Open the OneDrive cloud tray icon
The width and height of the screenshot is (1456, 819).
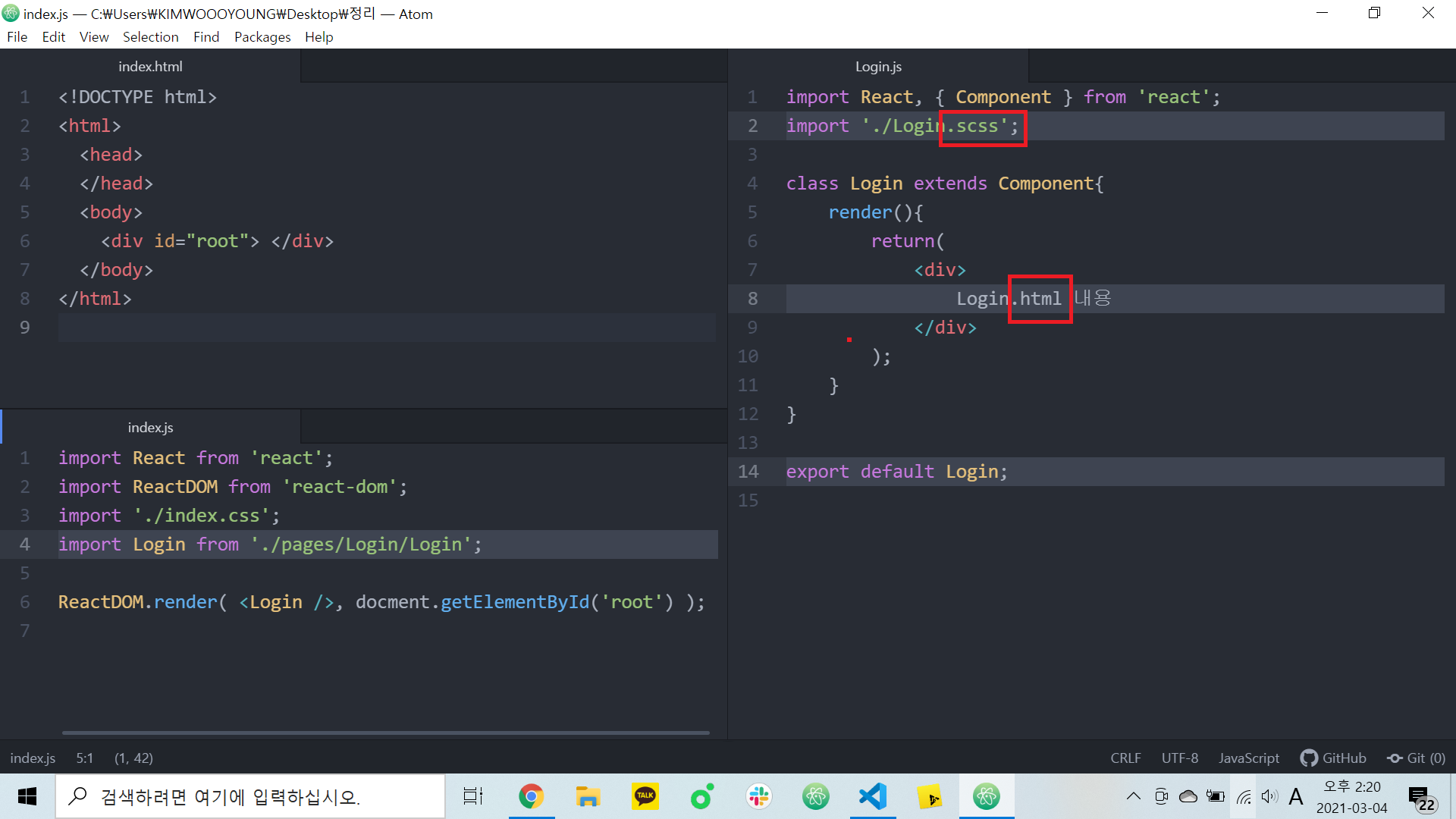(1188, 796)
